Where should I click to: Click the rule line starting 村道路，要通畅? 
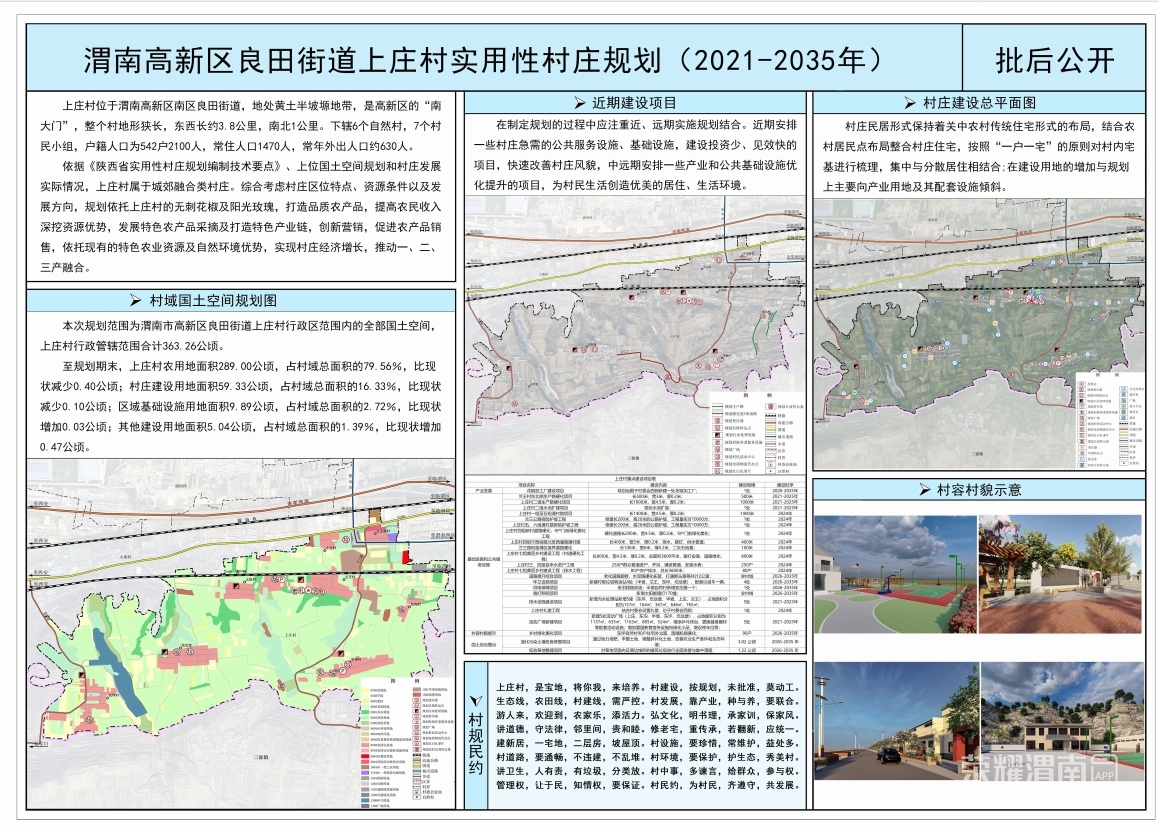coord(648,758)
